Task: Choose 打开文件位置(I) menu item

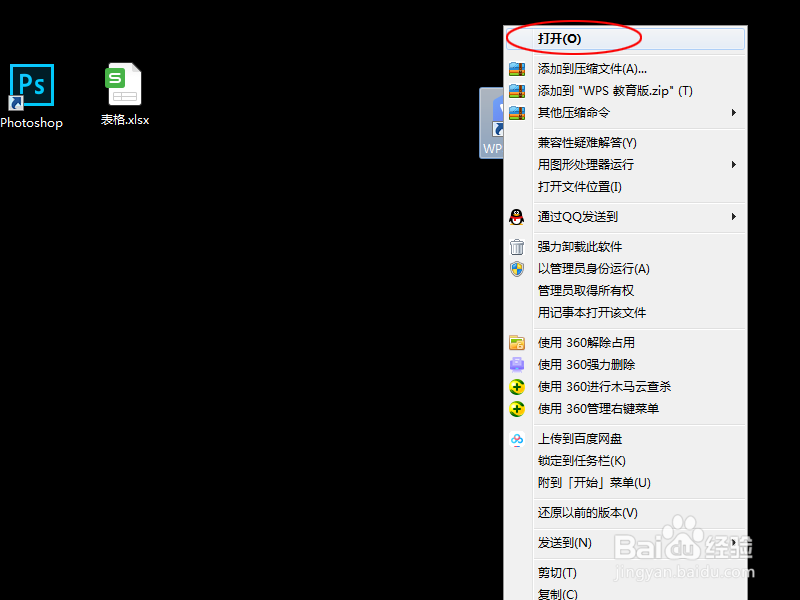Action: click(625, 187)
